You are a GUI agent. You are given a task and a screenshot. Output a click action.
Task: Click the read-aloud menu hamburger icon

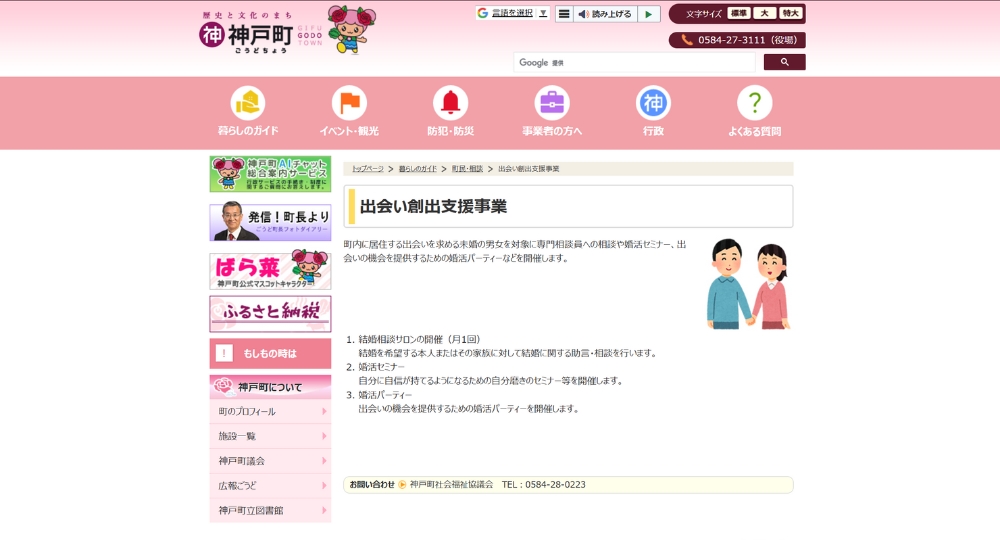tap(564, 13)
